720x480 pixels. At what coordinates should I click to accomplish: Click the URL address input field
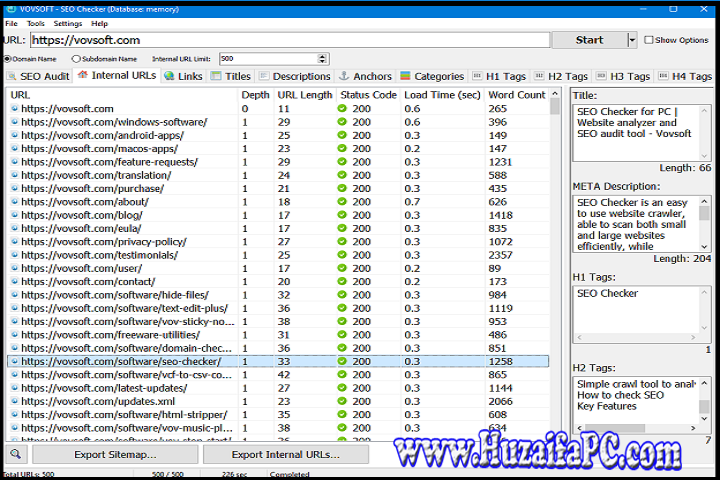coord(290,40)
